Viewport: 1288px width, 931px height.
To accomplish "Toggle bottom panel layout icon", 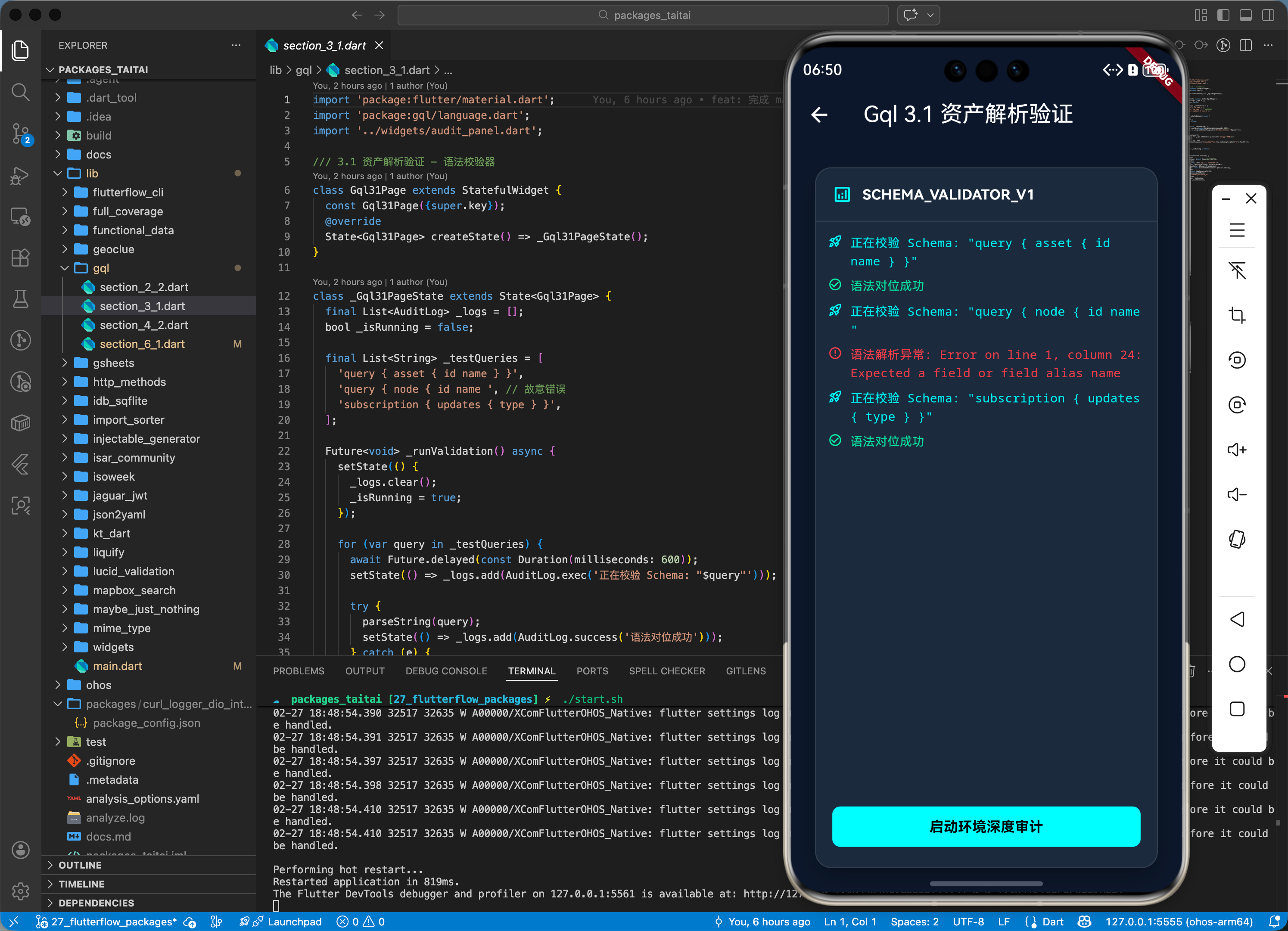I will (1245, 16).
